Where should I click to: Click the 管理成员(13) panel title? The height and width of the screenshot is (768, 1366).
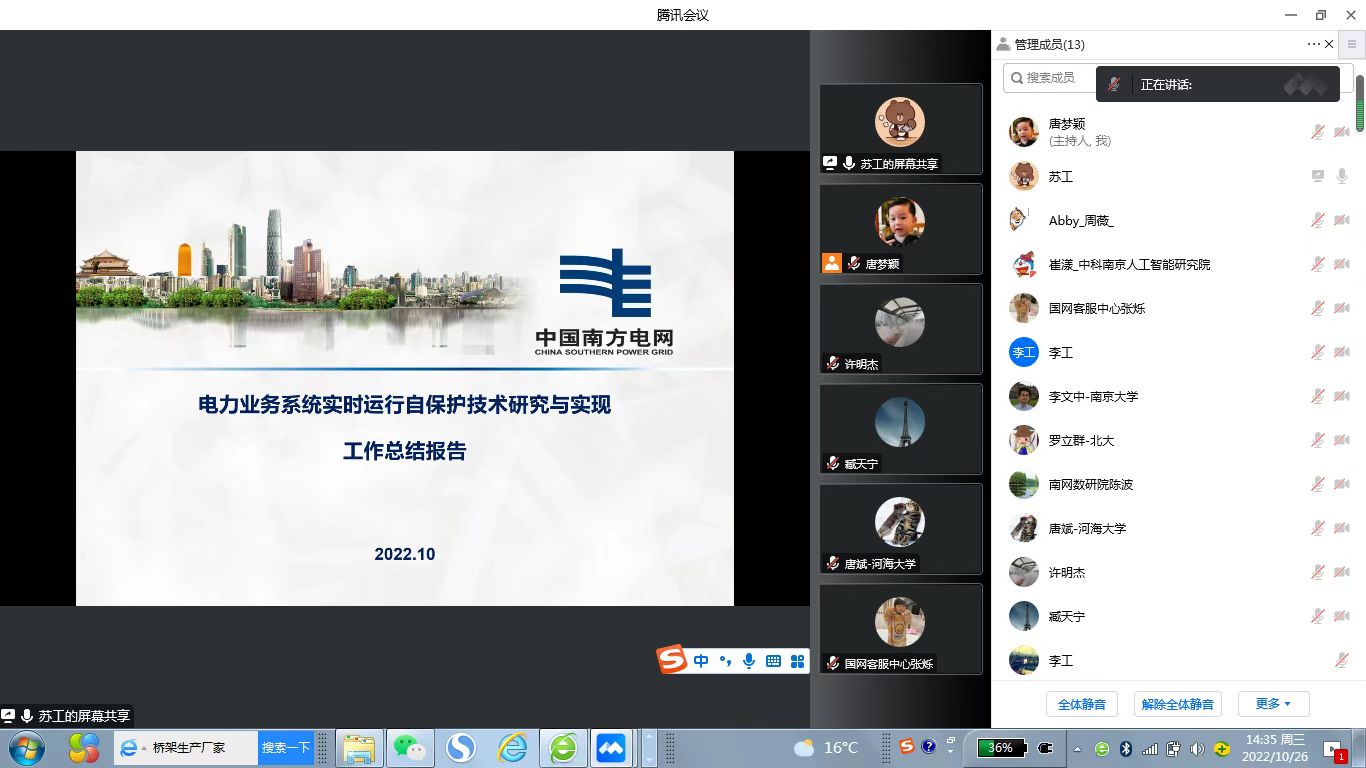[x=1049, y=44]
